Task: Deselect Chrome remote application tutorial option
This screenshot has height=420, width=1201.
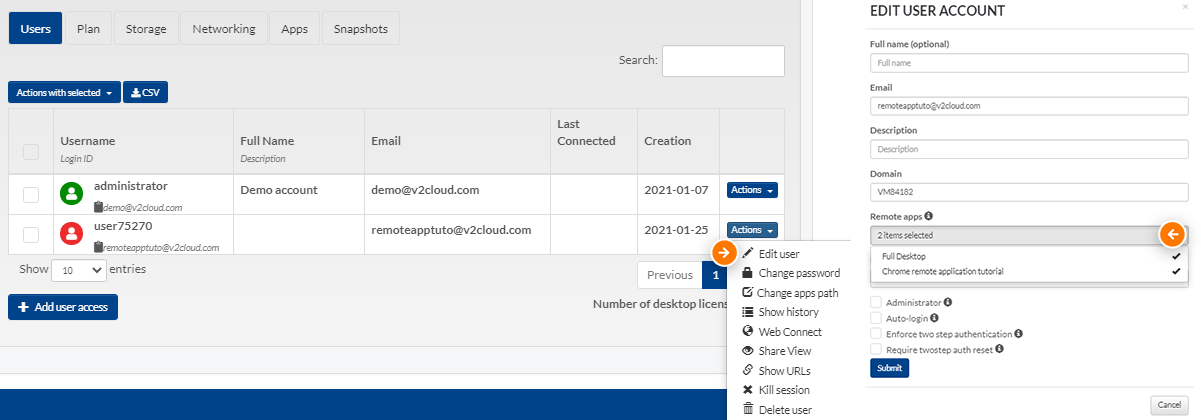Action: (x=1029, y=271)
